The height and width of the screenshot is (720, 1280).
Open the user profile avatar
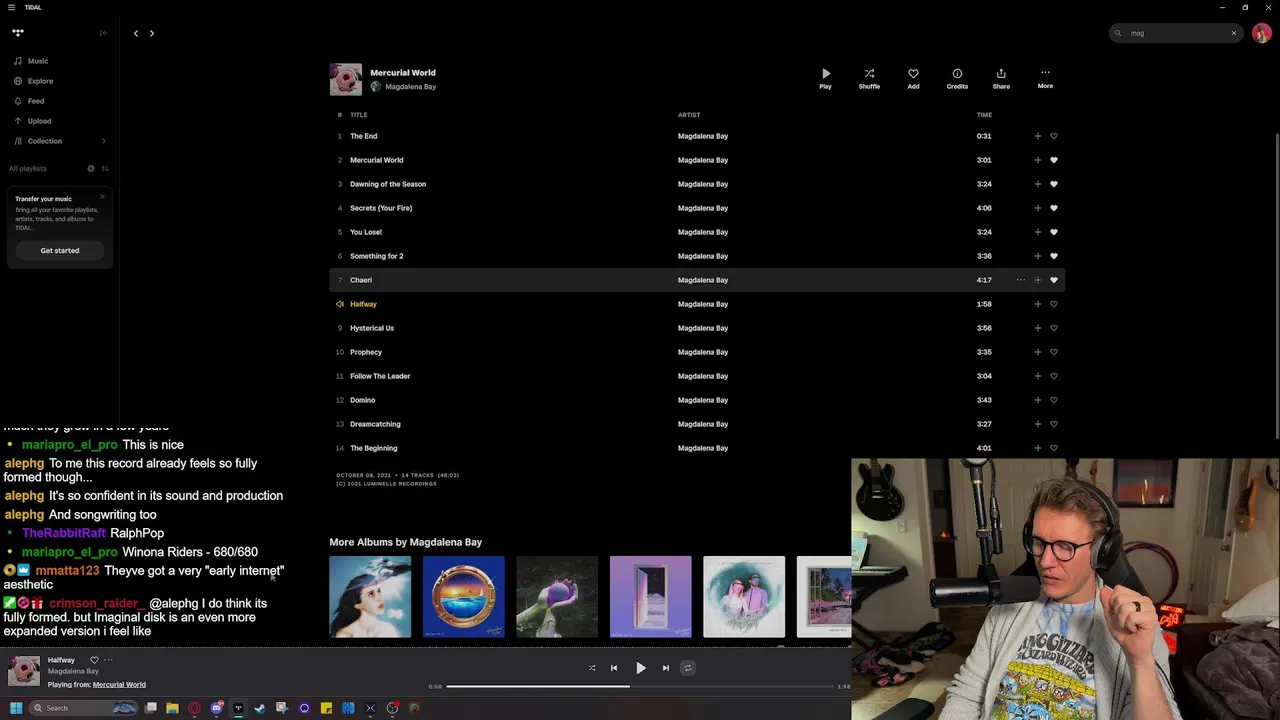point(1261,33)
